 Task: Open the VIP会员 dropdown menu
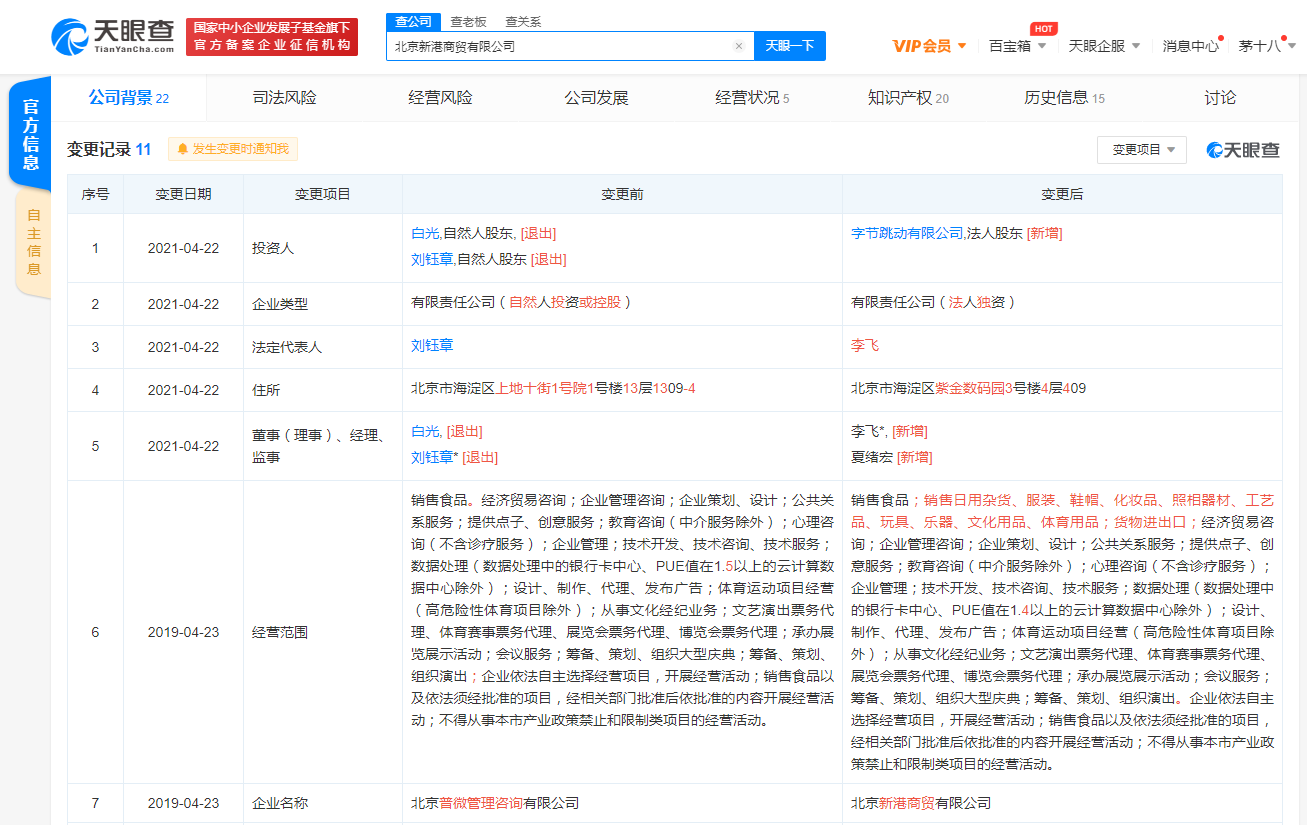(929, 46)
